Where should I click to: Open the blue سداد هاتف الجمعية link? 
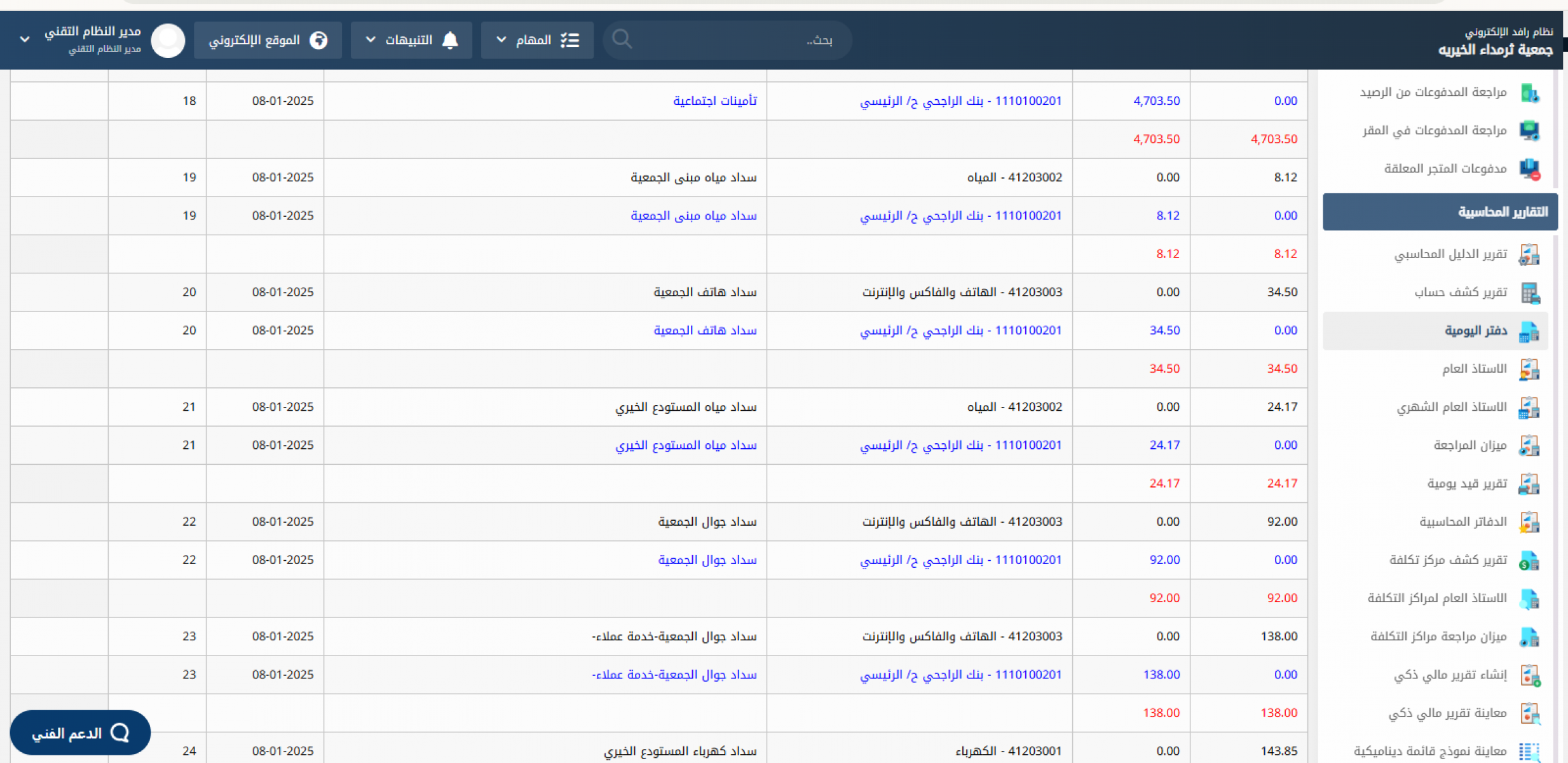[x=705, y=330]
